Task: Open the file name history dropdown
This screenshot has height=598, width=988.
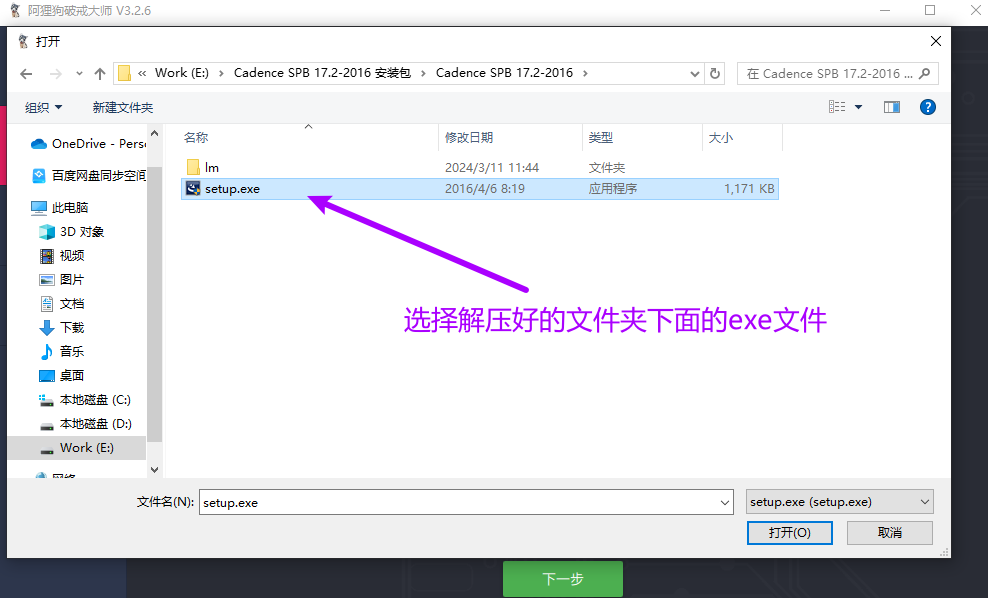Action: (x=725, y=502)
